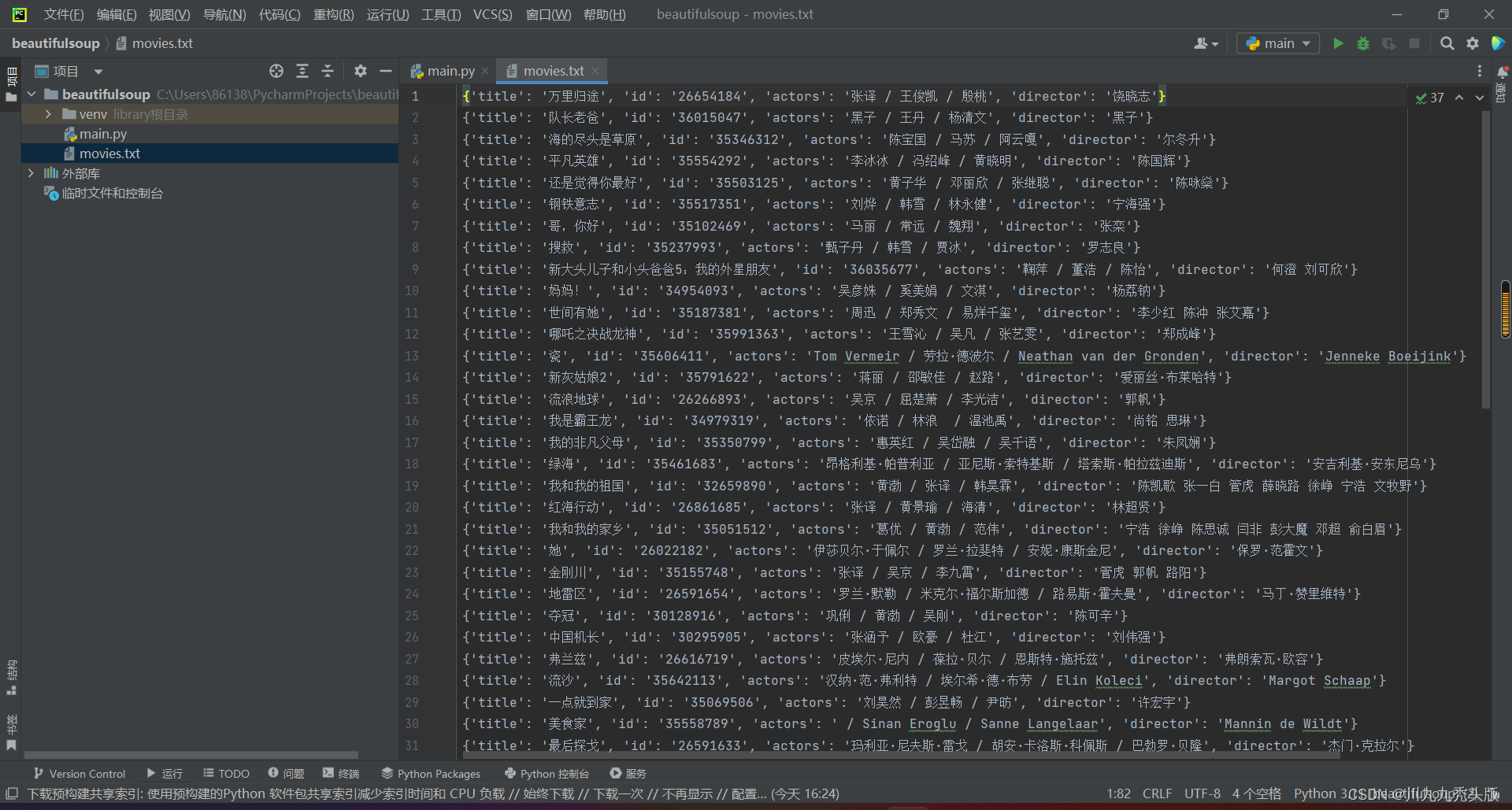
Task: Open 视图(V) menu
Action: [169, 14]
